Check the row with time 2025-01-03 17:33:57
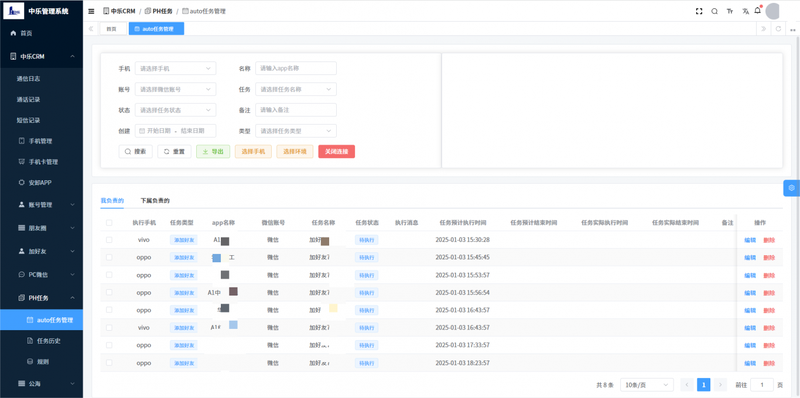 pyautogui.click(x=109, y=345)
